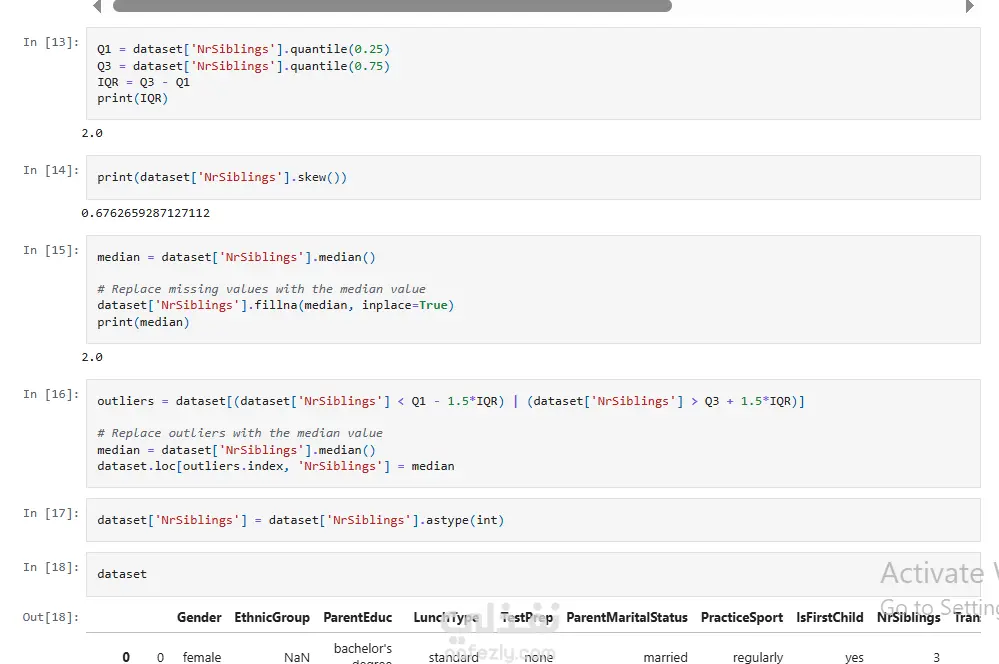Click the LunchType column header

446,617
